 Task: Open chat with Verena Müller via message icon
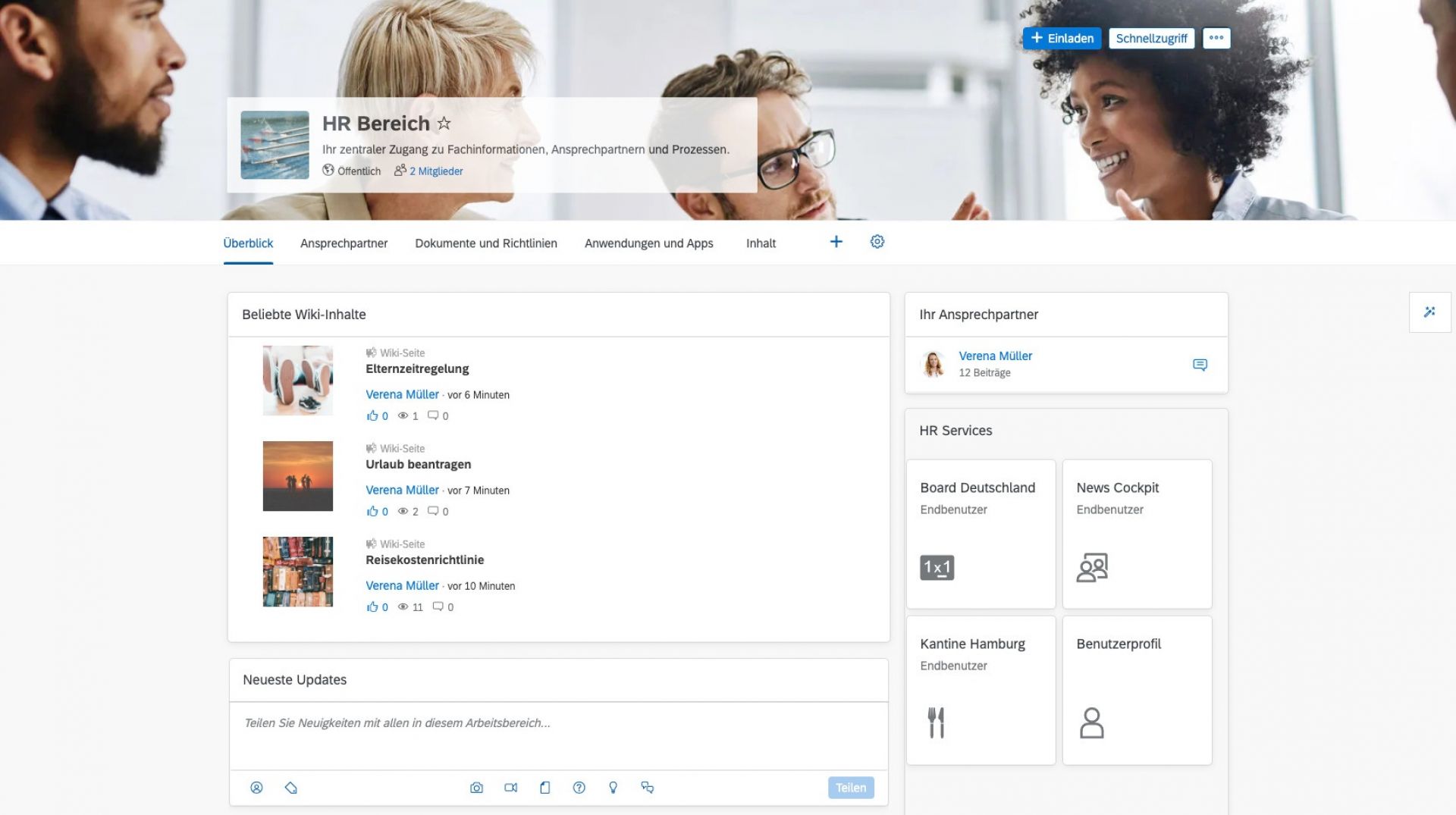point(1199,365)
